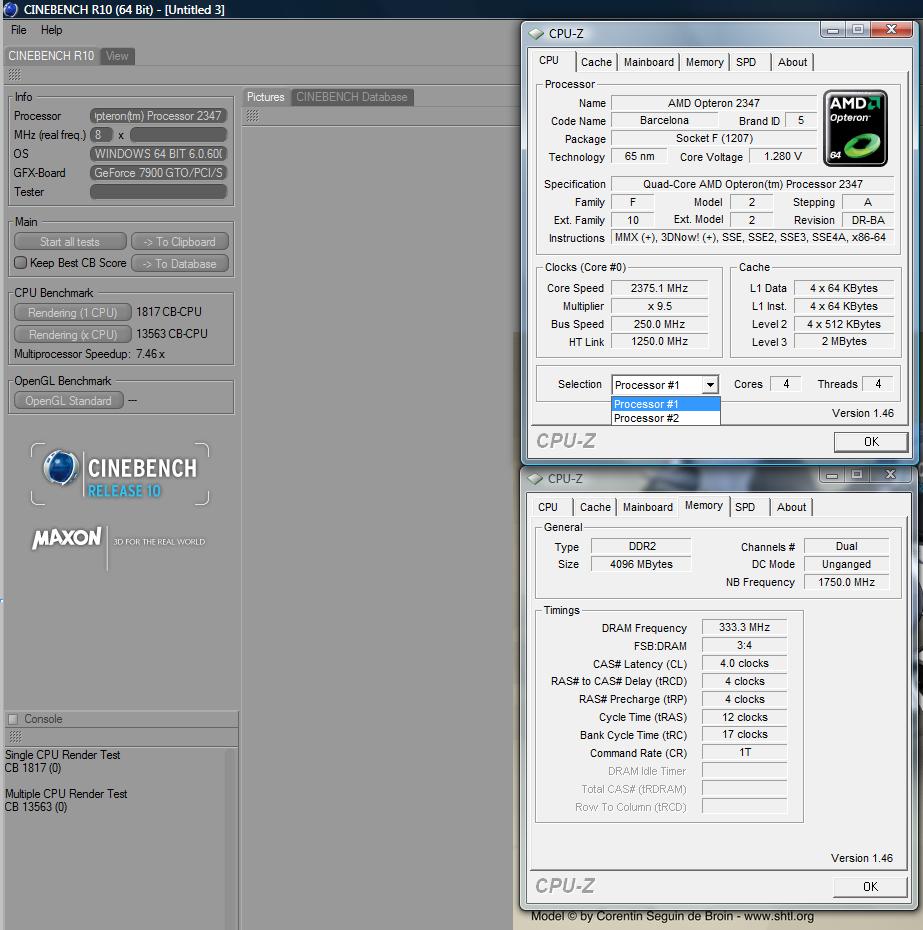Click the console vertical scrollbar

click(231, 838)
